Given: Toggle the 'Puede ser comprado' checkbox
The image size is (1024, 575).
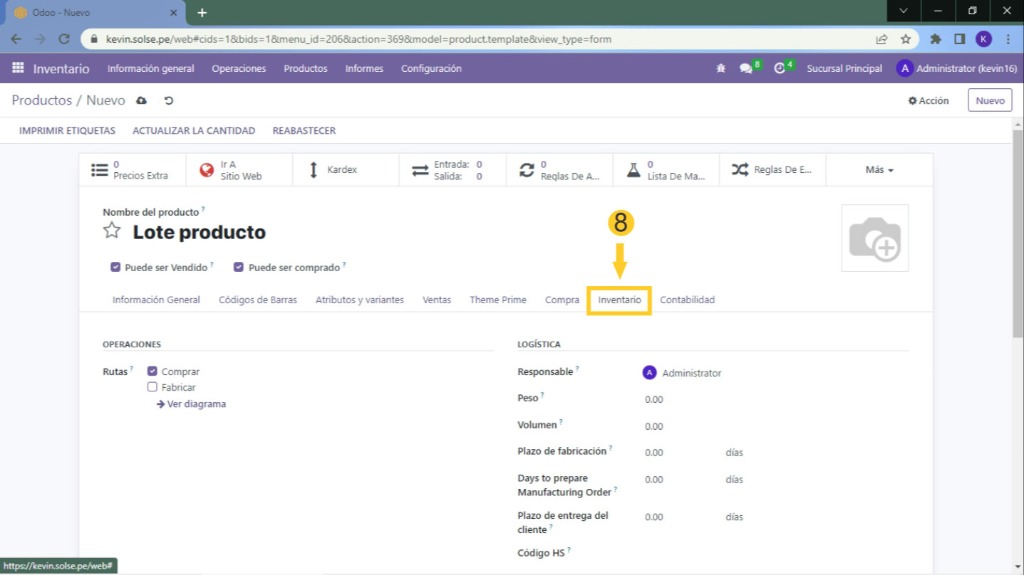Looking at the screenshot, I should pos(239,268).
